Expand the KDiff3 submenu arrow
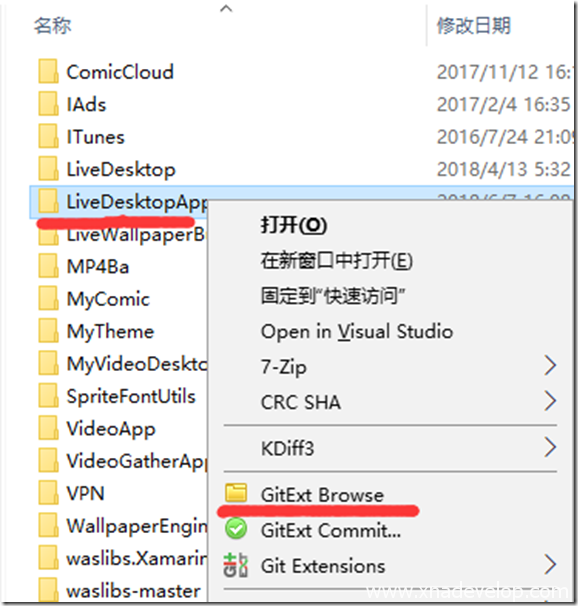This screenshot has width=578, height=606. [x=550, y=448]
